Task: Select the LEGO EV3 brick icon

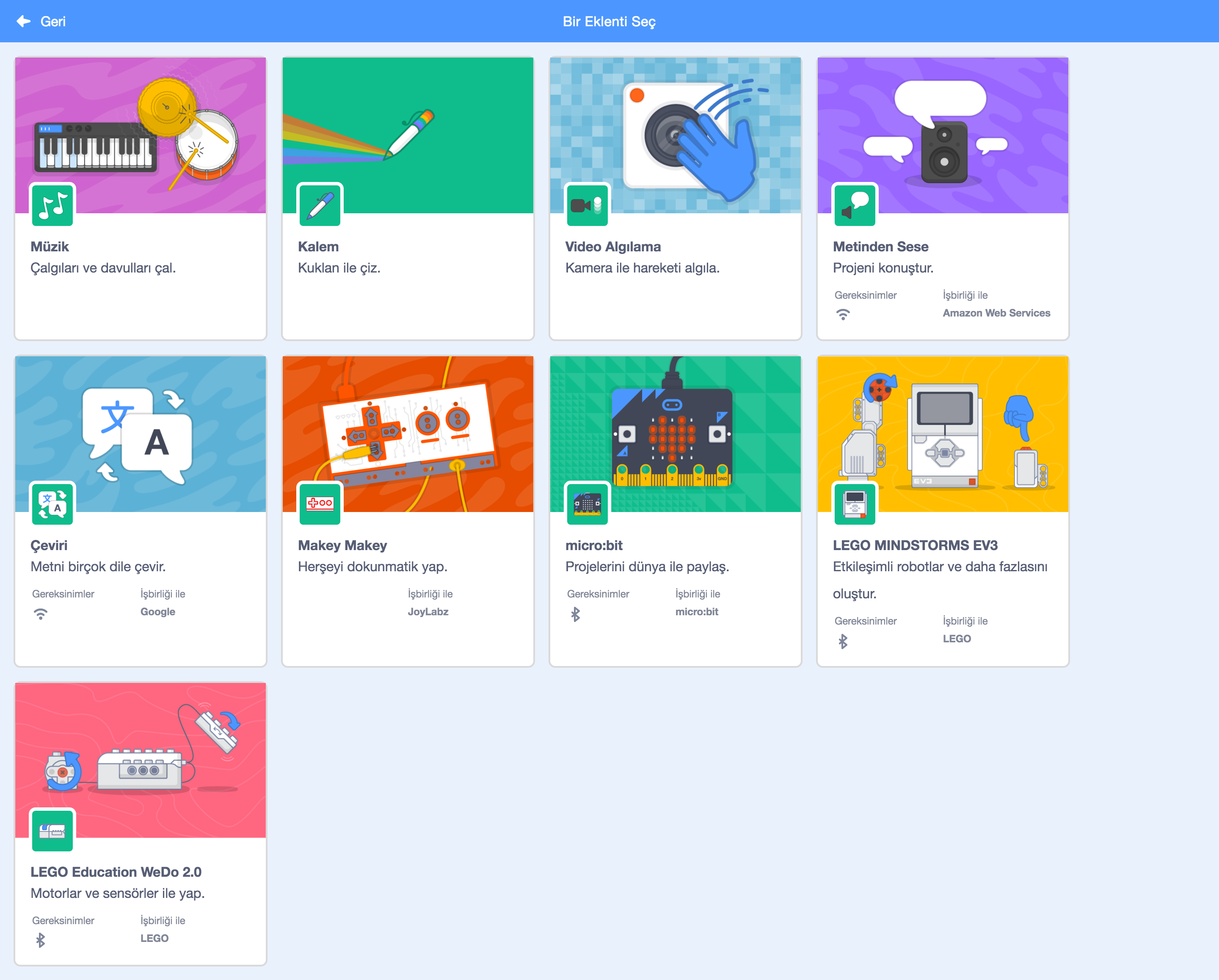Action: 855,504
